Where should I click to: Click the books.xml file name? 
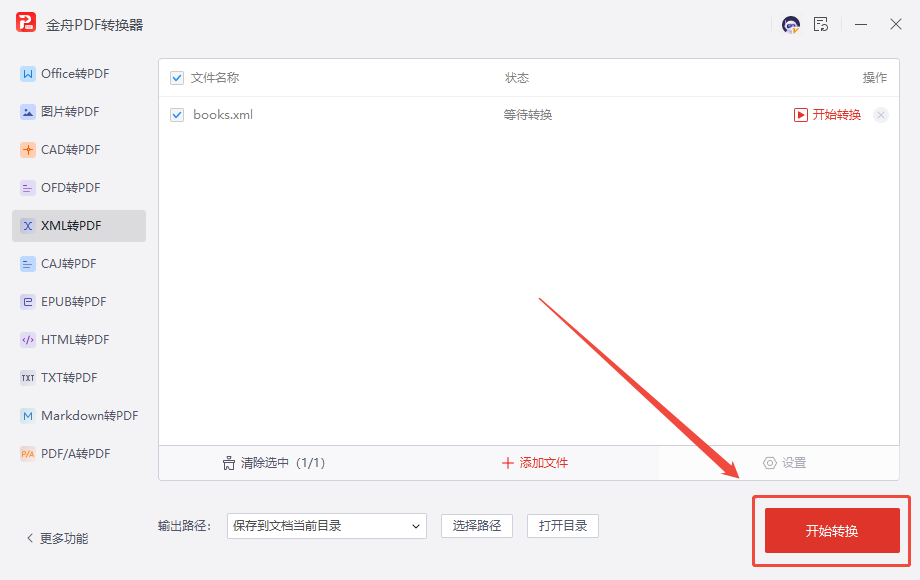pos(223,115)
